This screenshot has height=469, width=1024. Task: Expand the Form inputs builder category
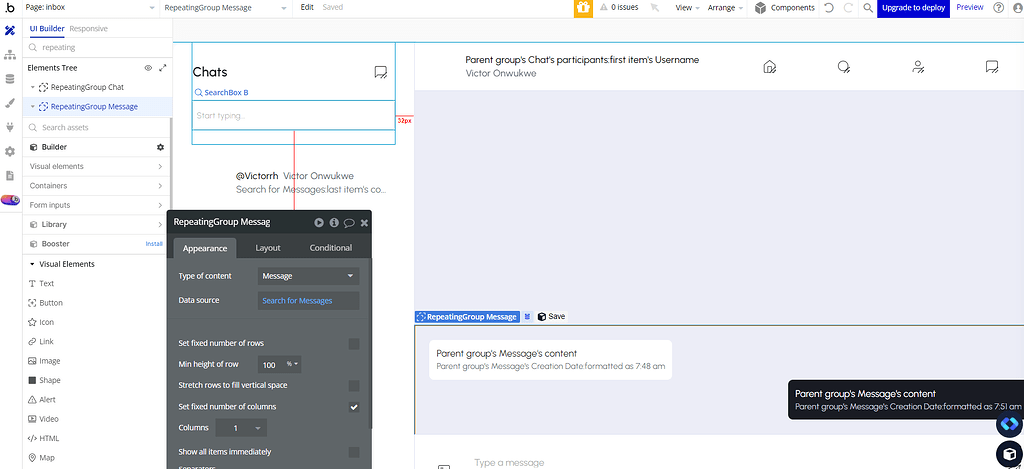coord(97,205)
